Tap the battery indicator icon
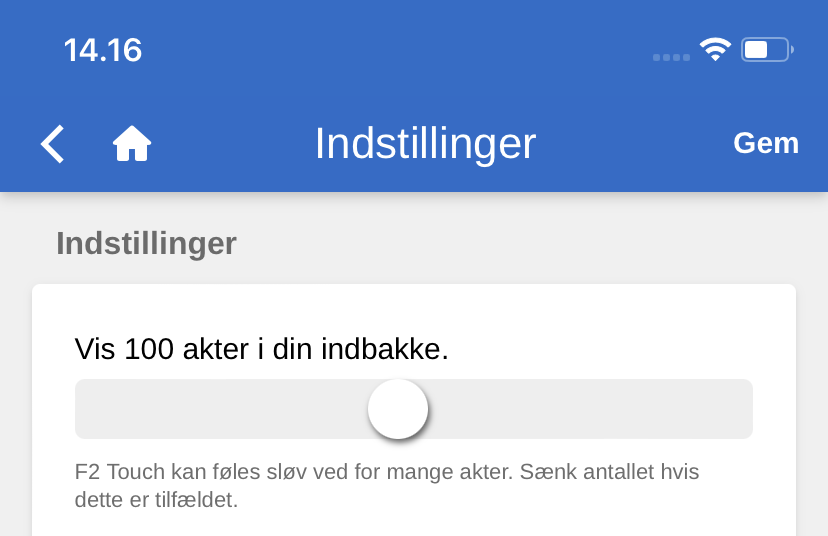 click(x=766, y=49)
